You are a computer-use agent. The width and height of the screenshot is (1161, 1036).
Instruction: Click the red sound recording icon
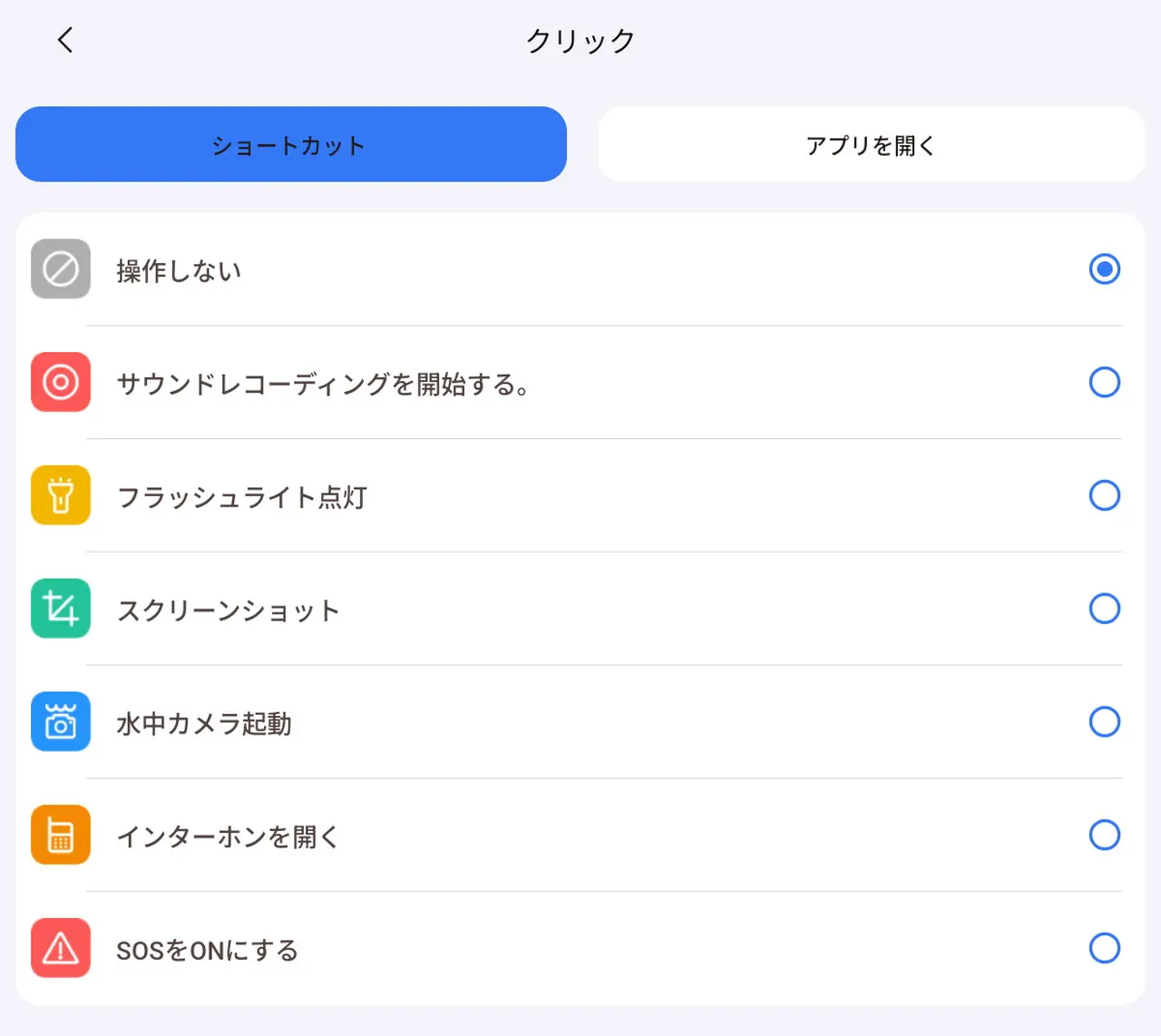point(60,382)
